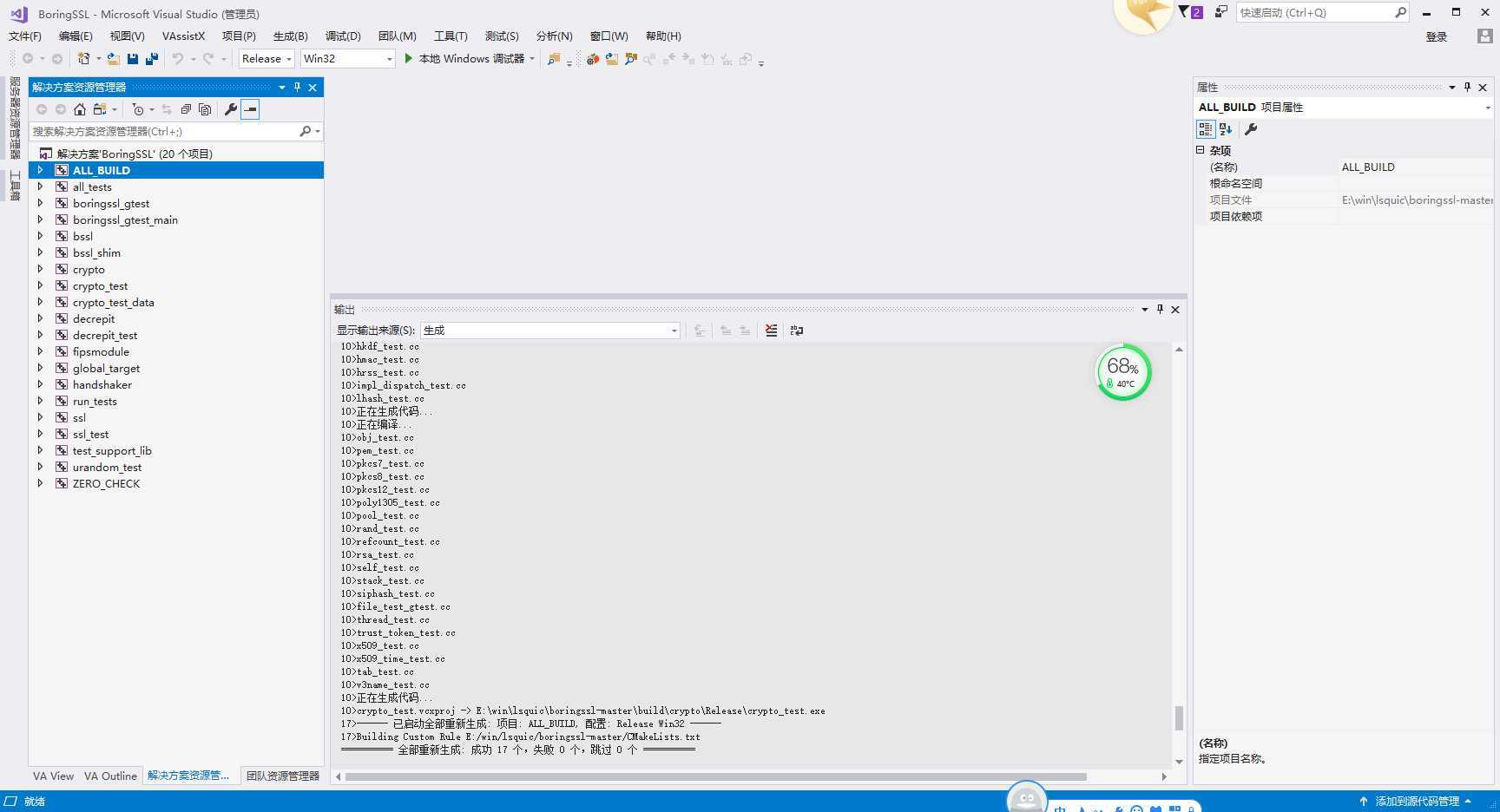Open the VAssistX menu

[x=183, y=36]
